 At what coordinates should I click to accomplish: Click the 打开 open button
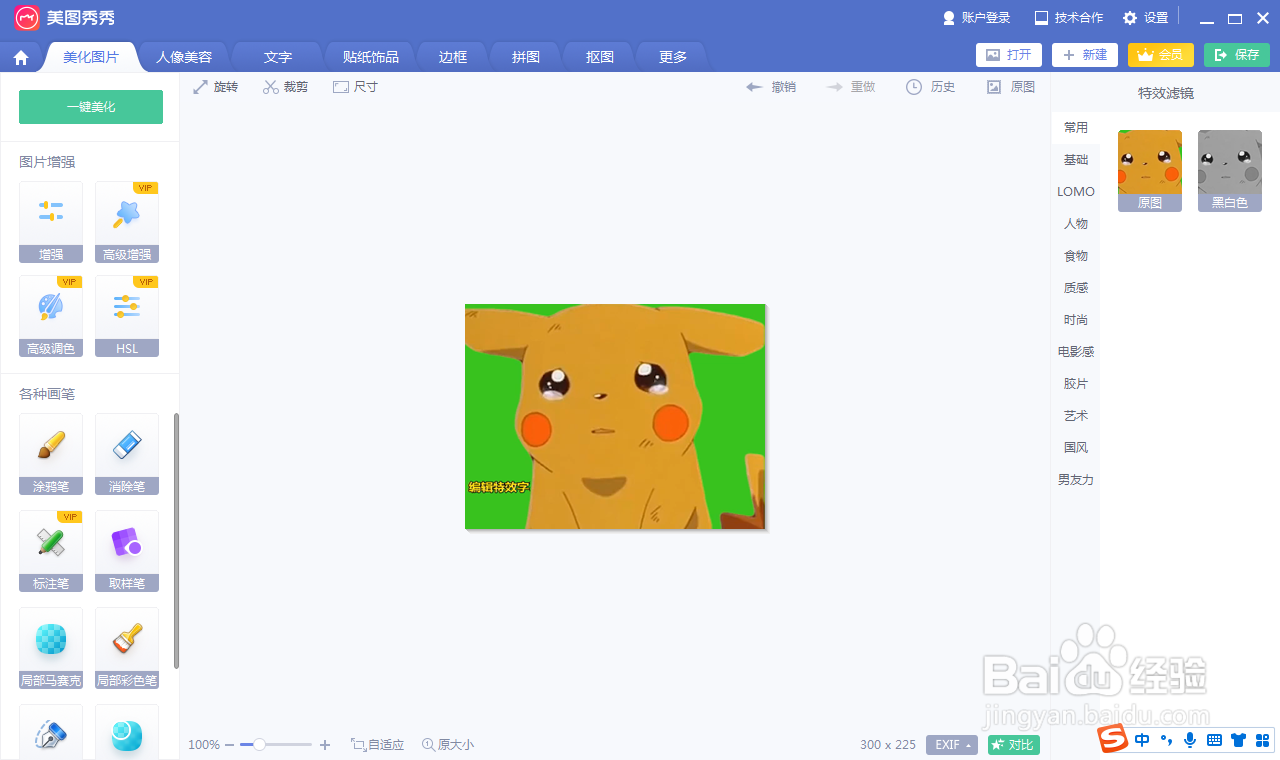1009,55
